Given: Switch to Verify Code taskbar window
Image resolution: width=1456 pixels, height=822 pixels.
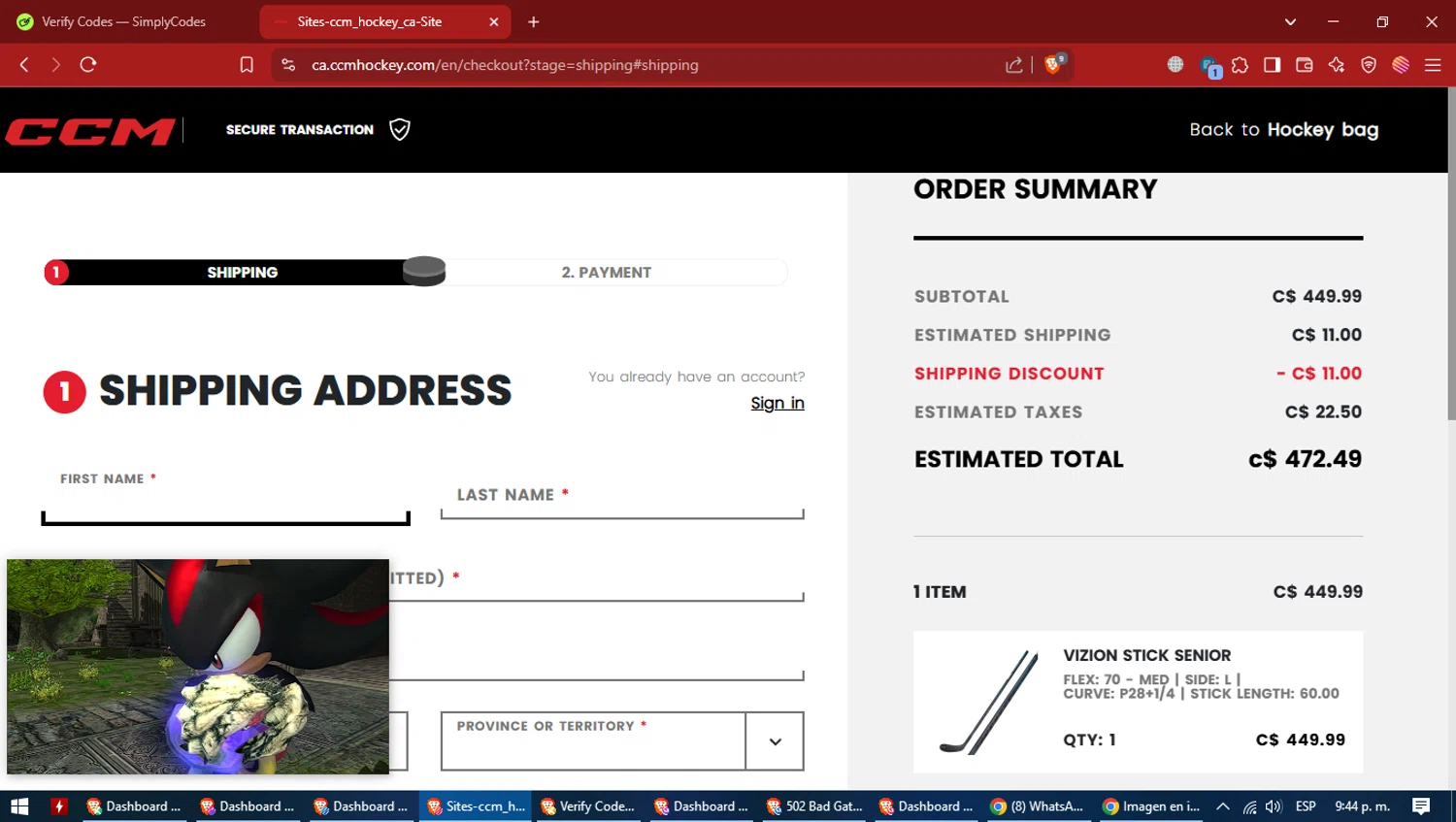Looking at the screenshot, I should pos(587,806).
